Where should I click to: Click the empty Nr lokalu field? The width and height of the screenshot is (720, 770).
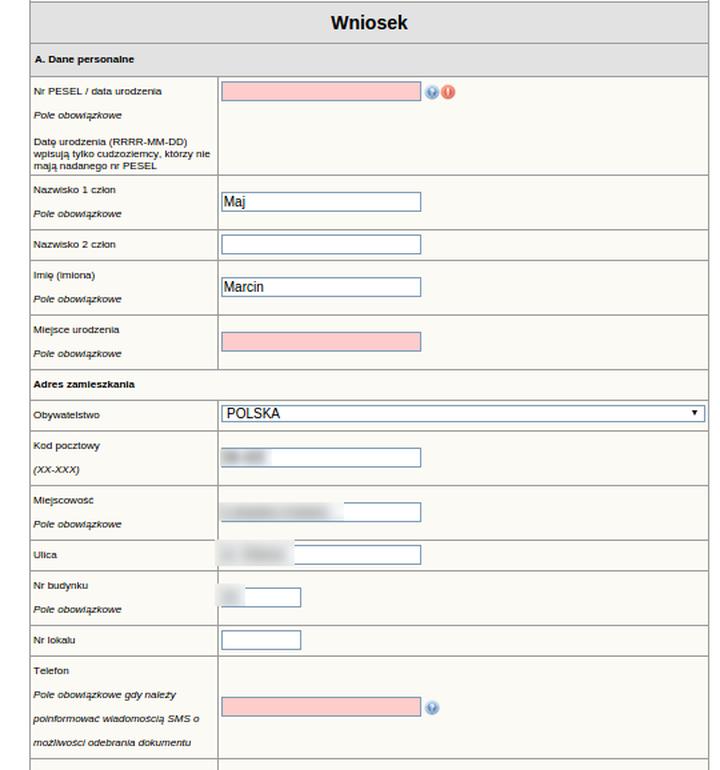pos(261,640)
